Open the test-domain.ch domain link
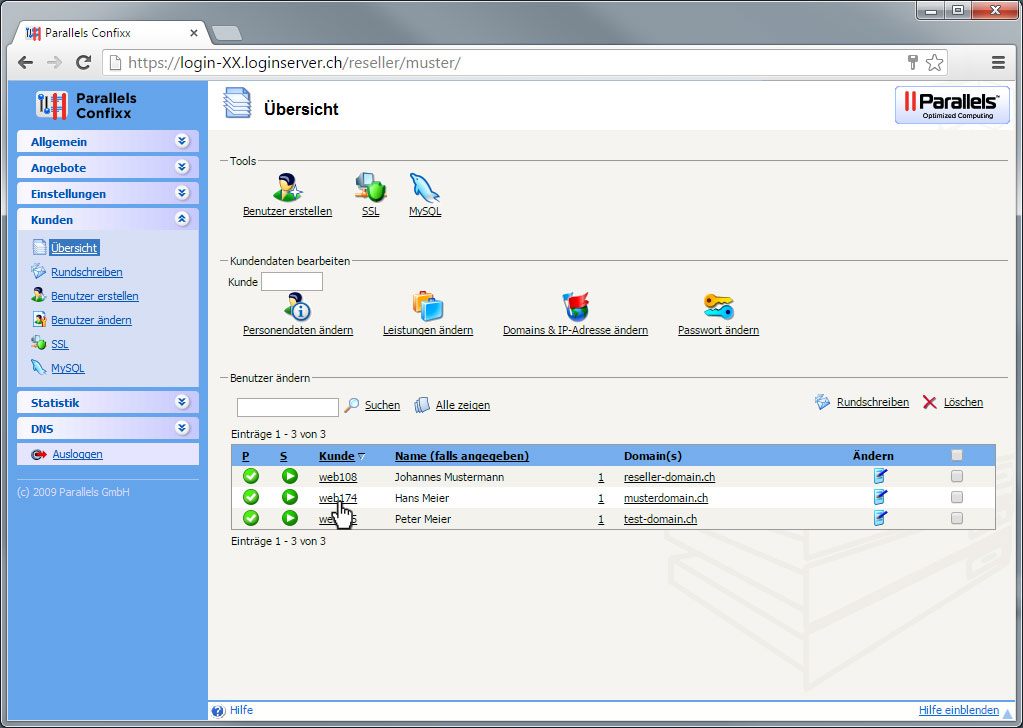This screenshot has width=1023, height=728. pos(660,519)
